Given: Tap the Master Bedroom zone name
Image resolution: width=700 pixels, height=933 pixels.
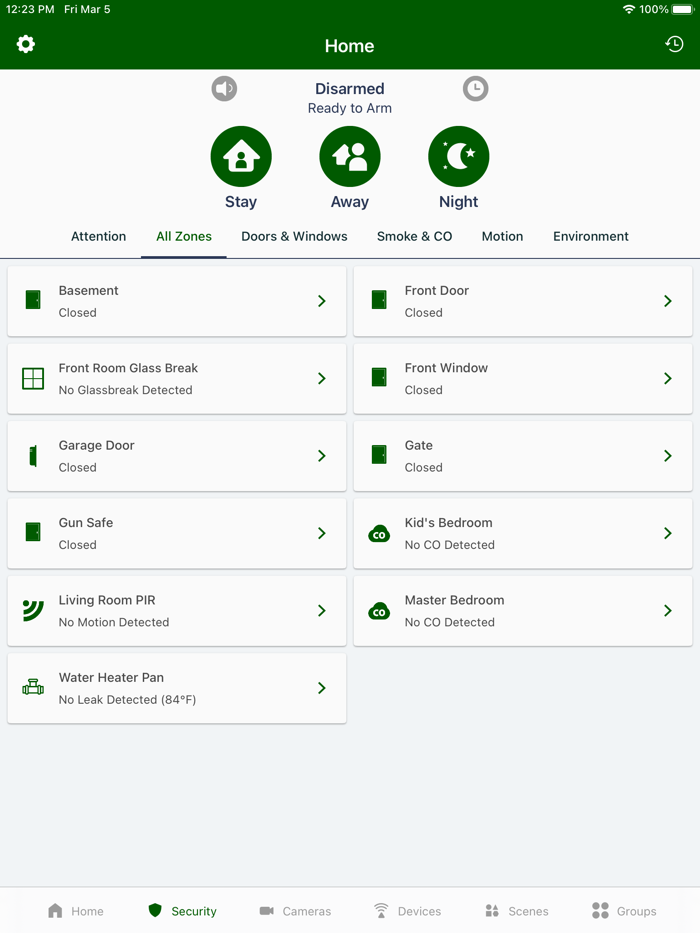Looking at the screenshot, I should (454, 600).
